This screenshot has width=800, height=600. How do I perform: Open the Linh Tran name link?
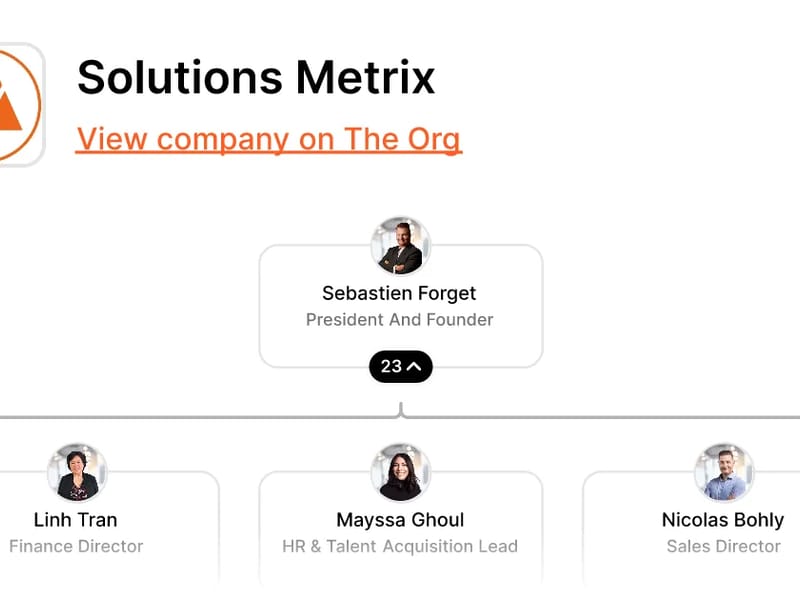75,520
